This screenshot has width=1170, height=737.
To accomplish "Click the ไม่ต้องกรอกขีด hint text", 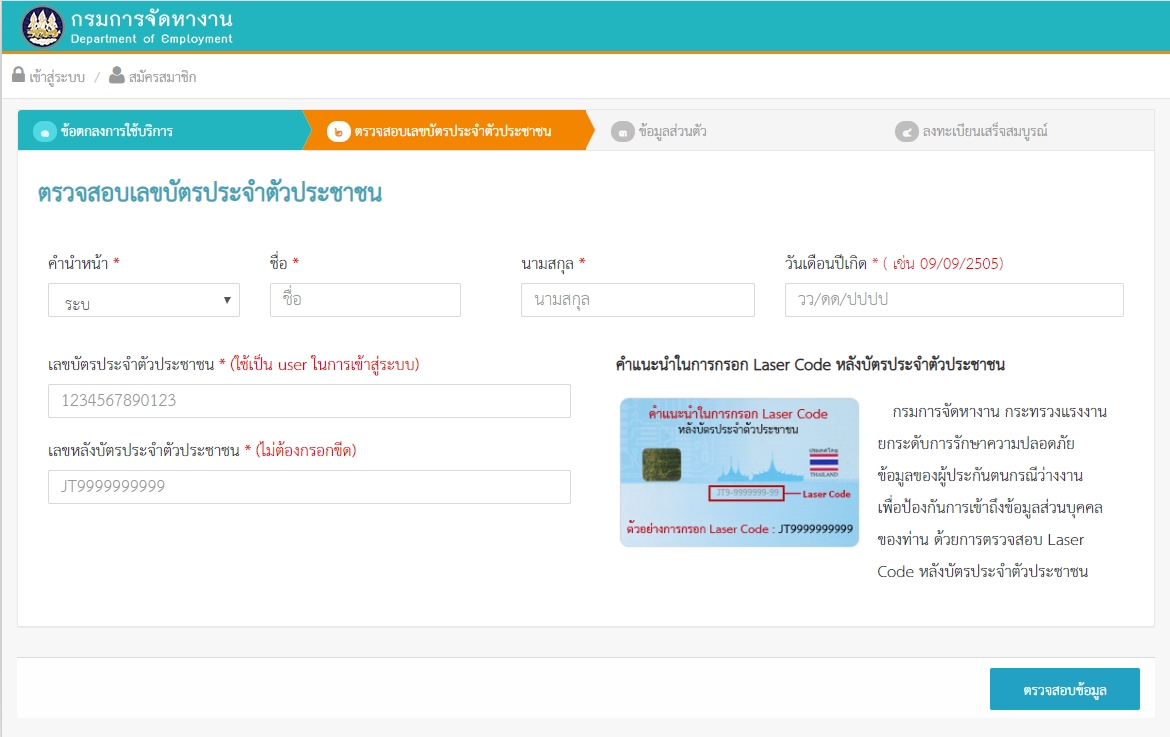I will tap(306, 451).
